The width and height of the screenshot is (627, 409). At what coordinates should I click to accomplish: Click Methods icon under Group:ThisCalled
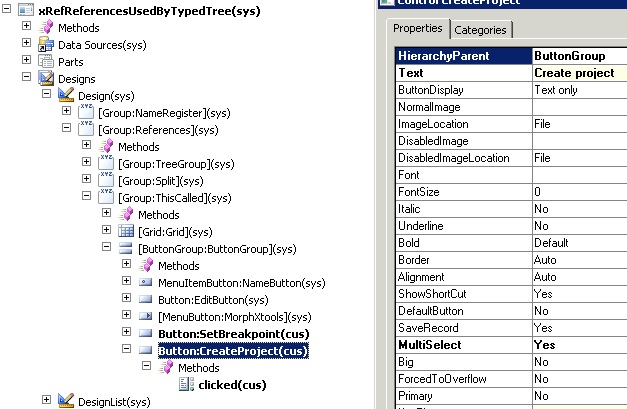tap(126, 214)
